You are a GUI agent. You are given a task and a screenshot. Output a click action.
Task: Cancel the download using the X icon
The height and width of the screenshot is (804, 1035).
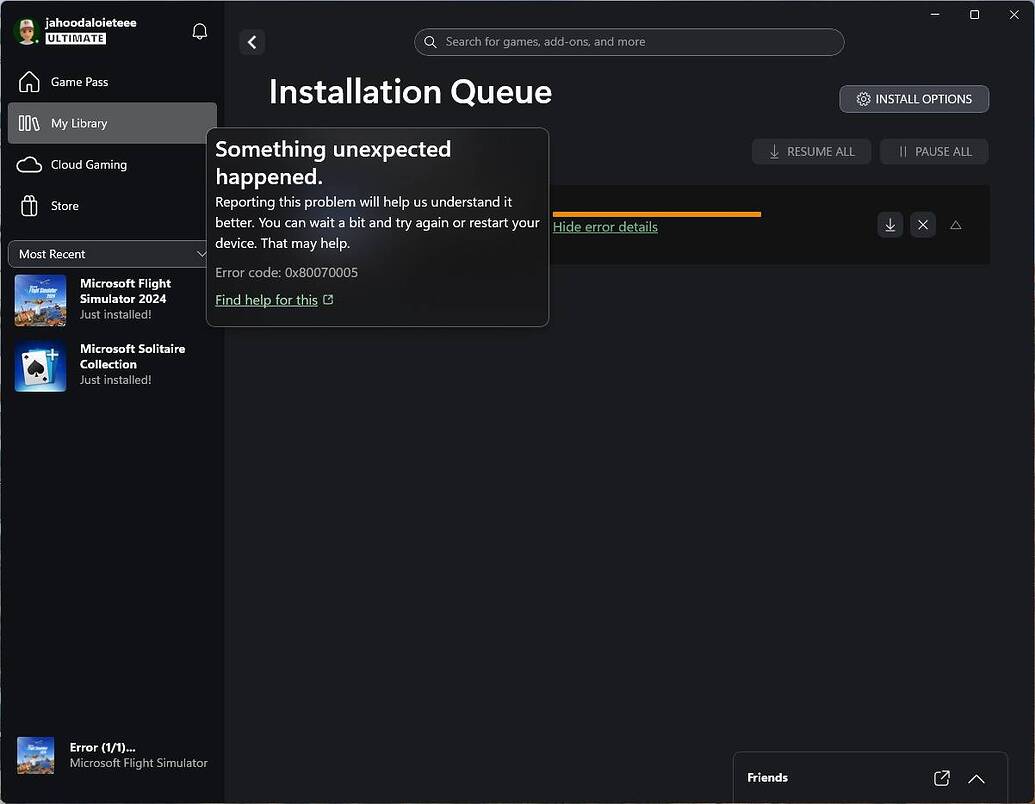point(923,225)
